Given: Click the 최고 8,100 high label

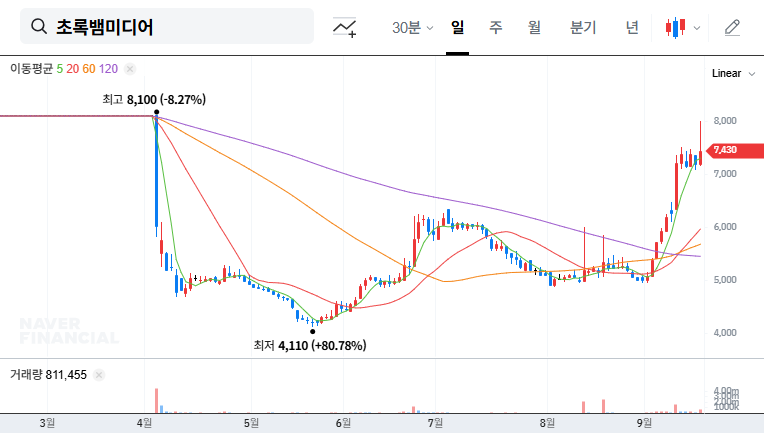Looking at the screenshot, I should (154, 99).
